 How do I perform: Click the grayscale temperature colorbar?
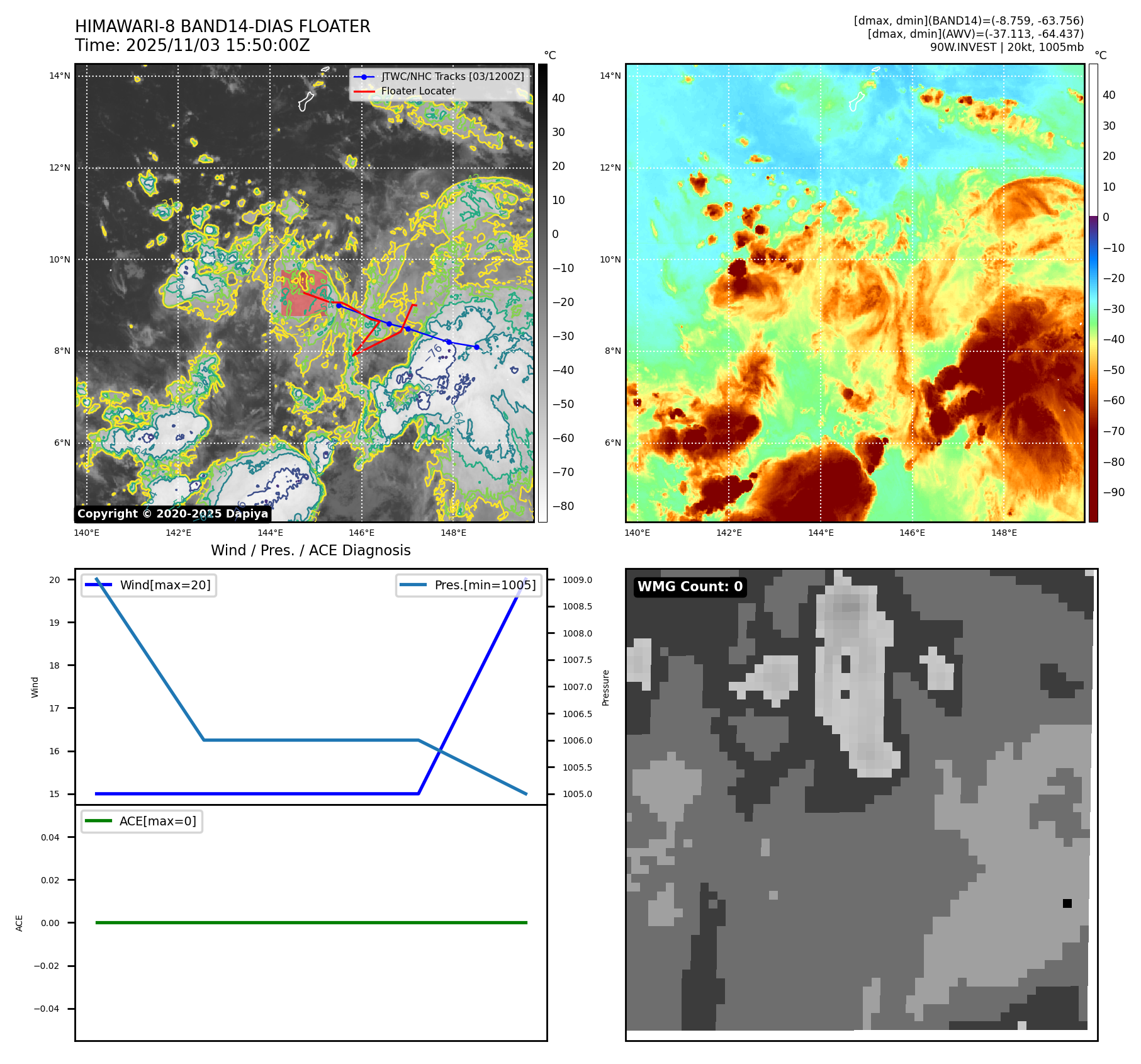pyautogui.click(x=542, y=293)
